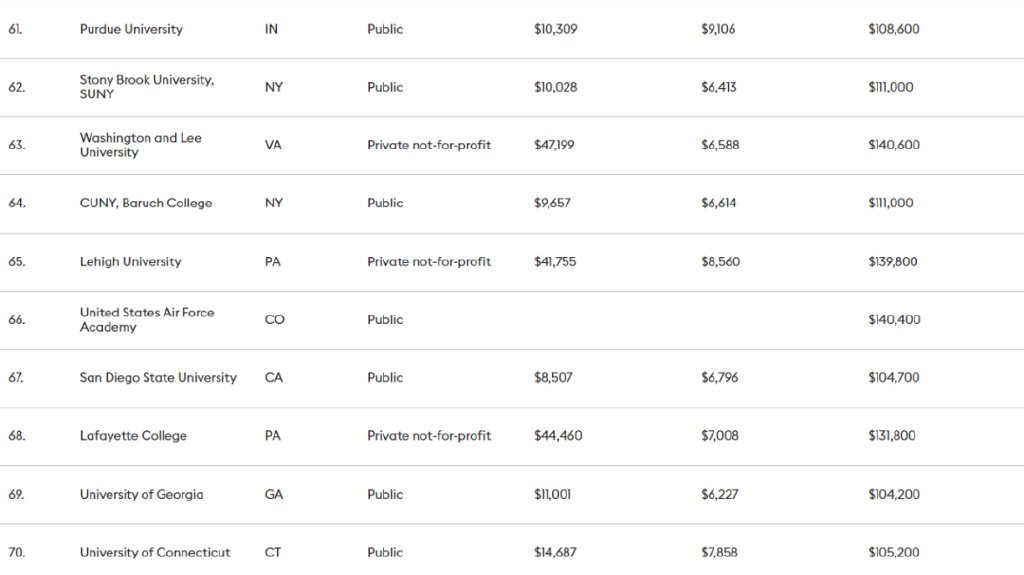Click the $47,199 cost value
This screenshot has width=1024, height=575.
pyautogui.click(x=554, y=145)
